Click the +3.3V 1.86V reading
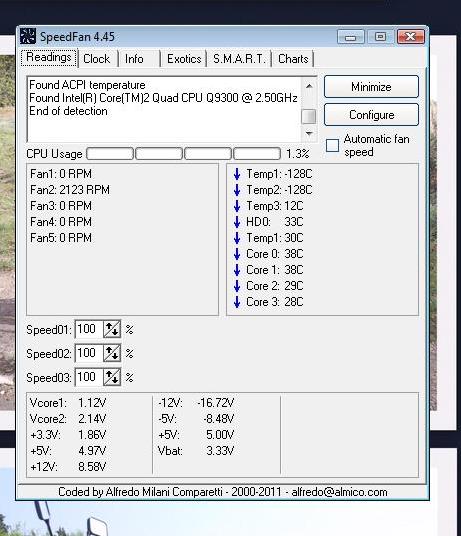This screenshot has height=536, width=461. click(x=68, y=435)
